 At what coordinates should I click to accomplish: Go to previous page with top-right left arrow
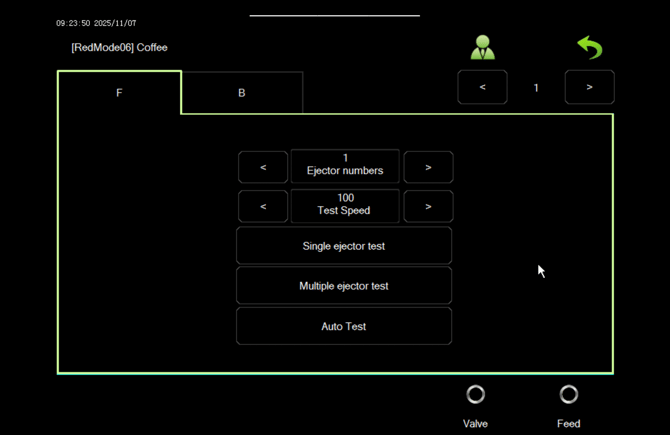pyautogui.click(x=482, y=88)
